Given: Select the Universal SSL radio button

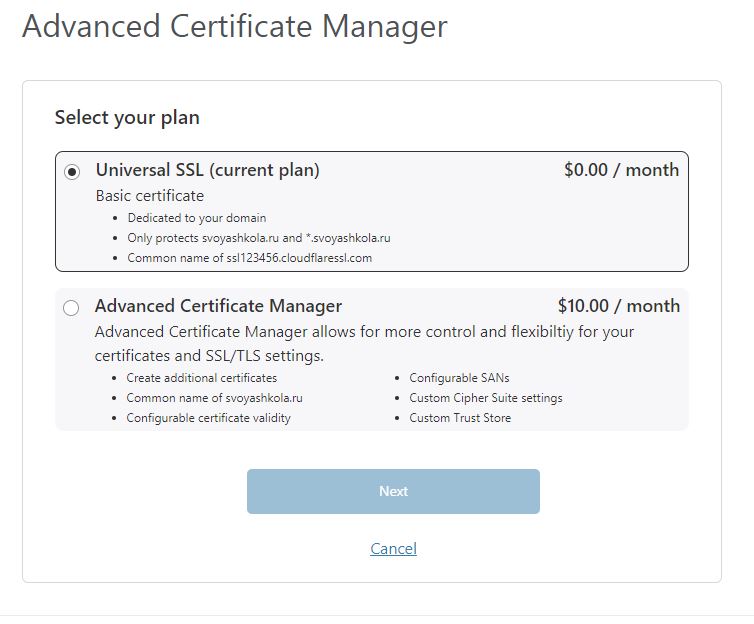Looking at the screenshot, I should pyautogui.click(x=72, y=172).
